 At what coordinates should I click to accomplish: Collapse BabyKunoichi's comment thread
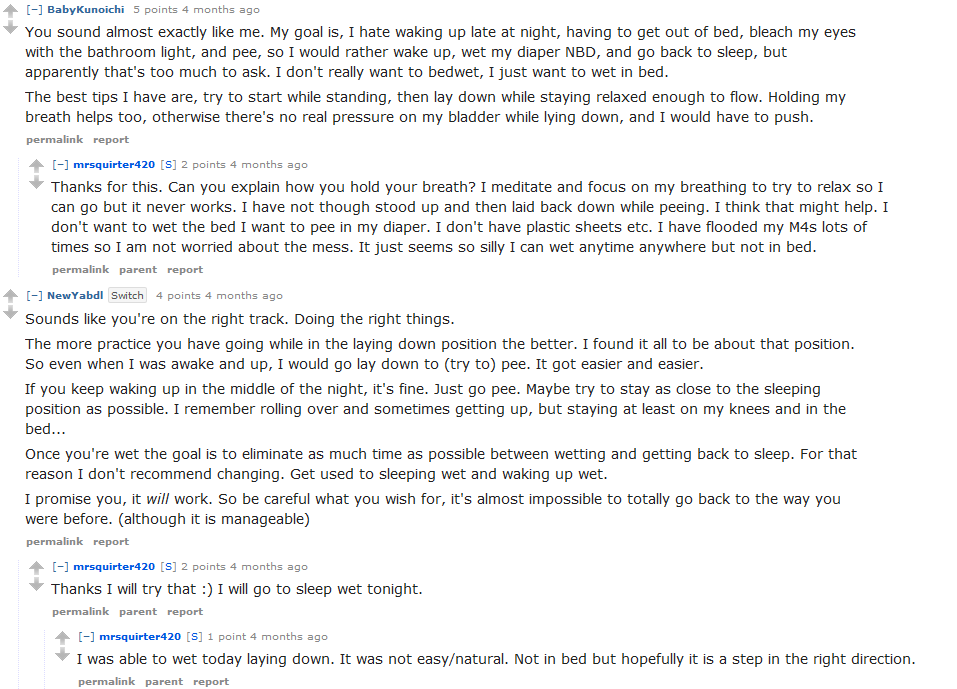click(34, 10)
